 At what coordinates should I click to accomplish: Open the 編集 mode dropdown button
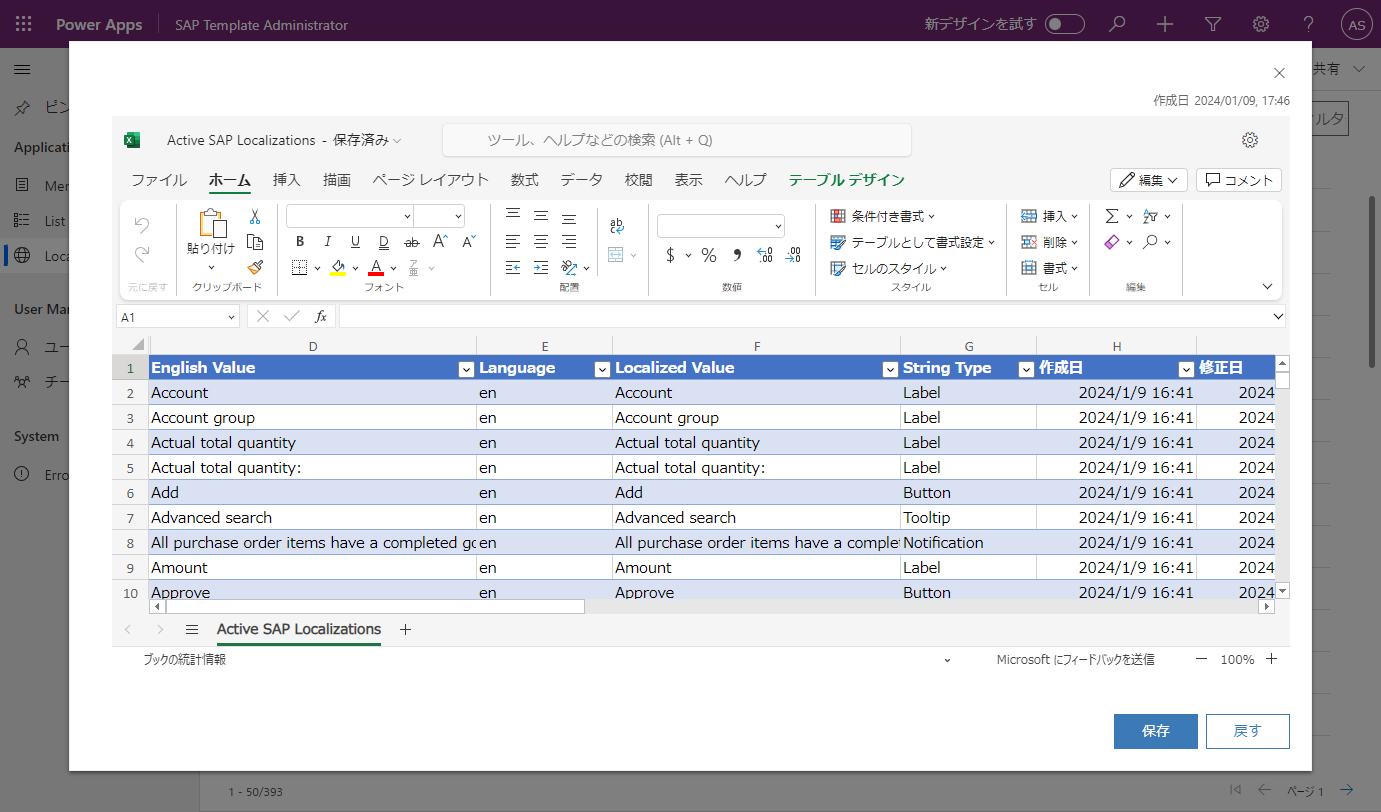pyautogui.click(x=1149, y=180)
